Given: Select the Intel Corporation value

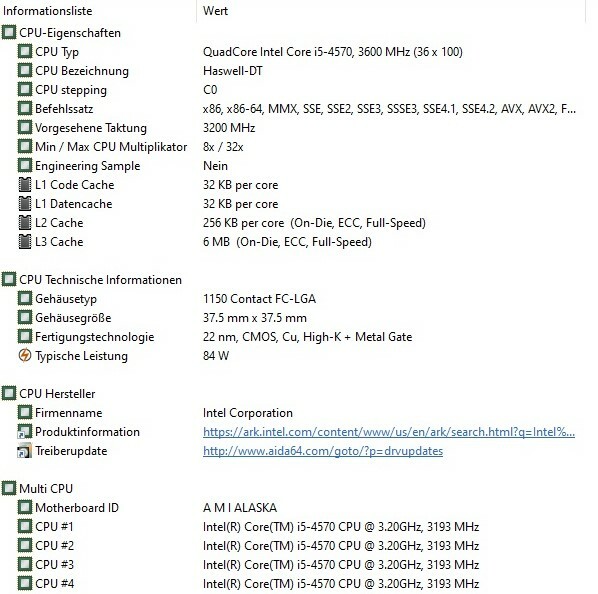Looking at the screenshot, I should click(x=248, y=413).
